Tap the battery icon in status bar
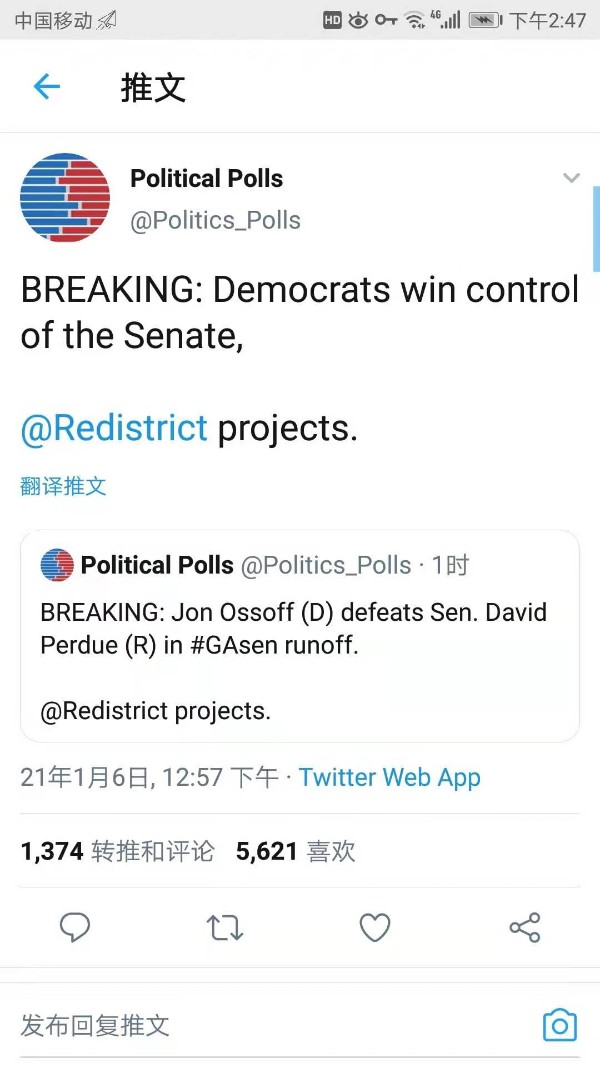The height and width of the screenshot is (1066, 600). coord(485,20)
